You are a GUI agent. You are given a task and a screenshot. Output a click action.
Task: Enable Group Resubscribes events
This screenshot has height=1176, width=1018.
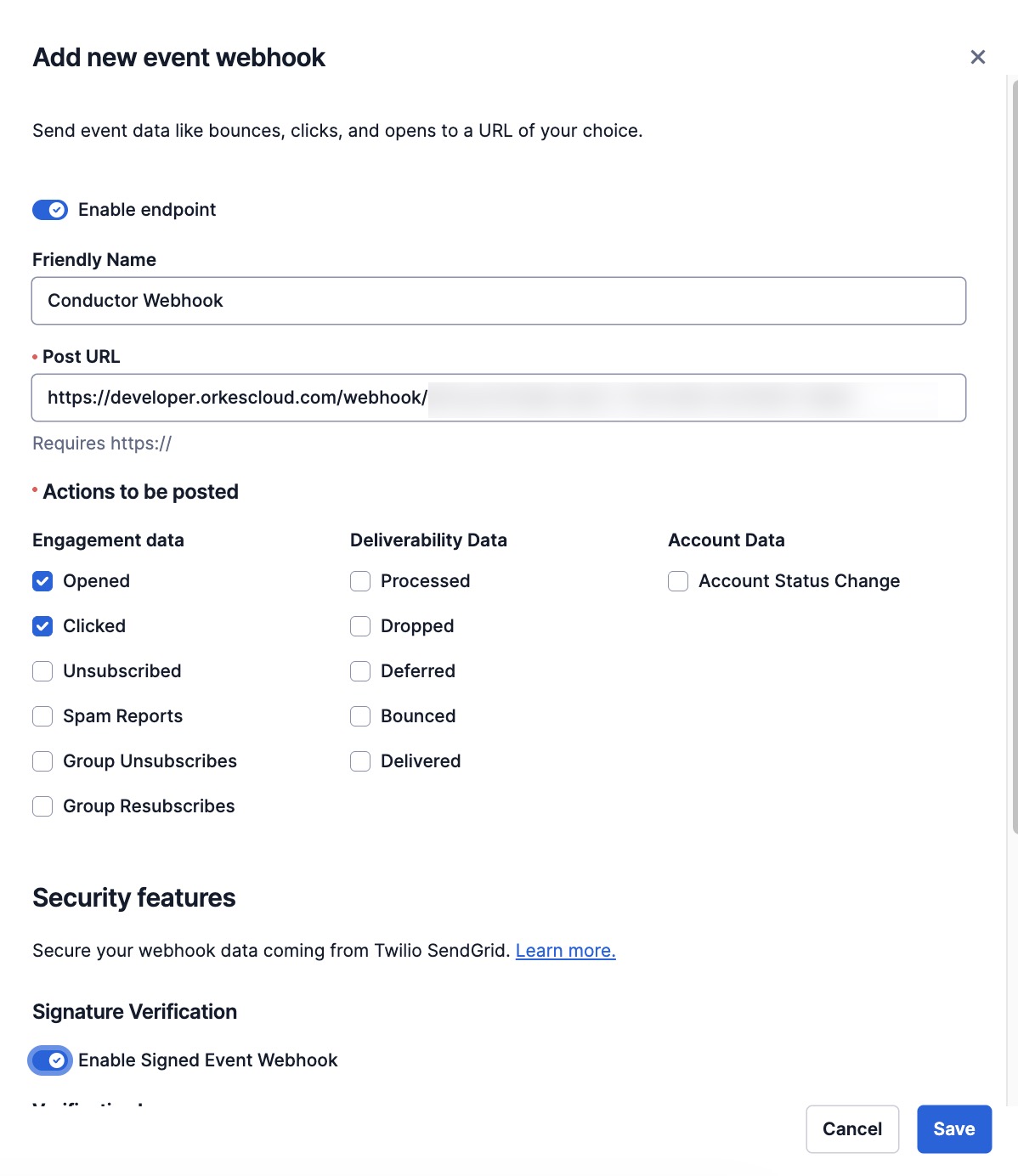coord(42,806)
